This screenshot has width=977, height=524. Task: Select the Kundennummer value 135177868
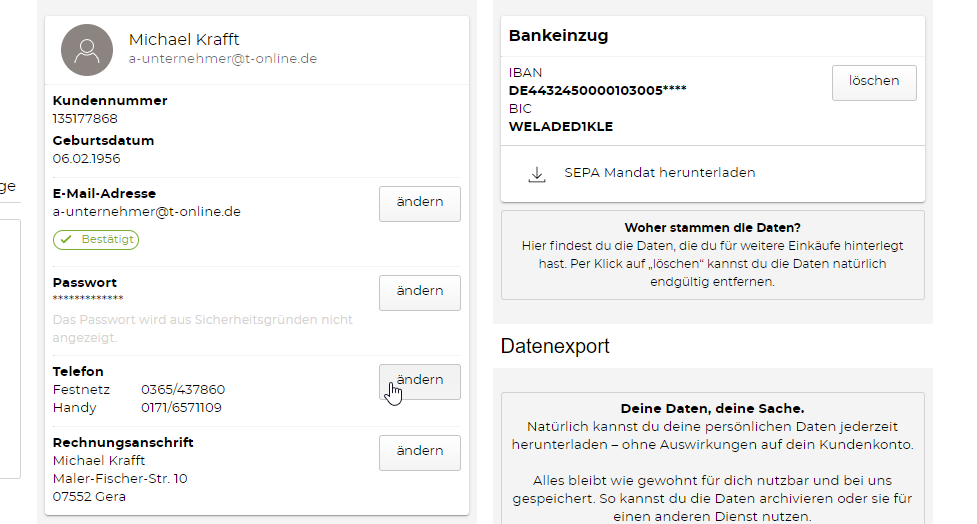(85, 118)
